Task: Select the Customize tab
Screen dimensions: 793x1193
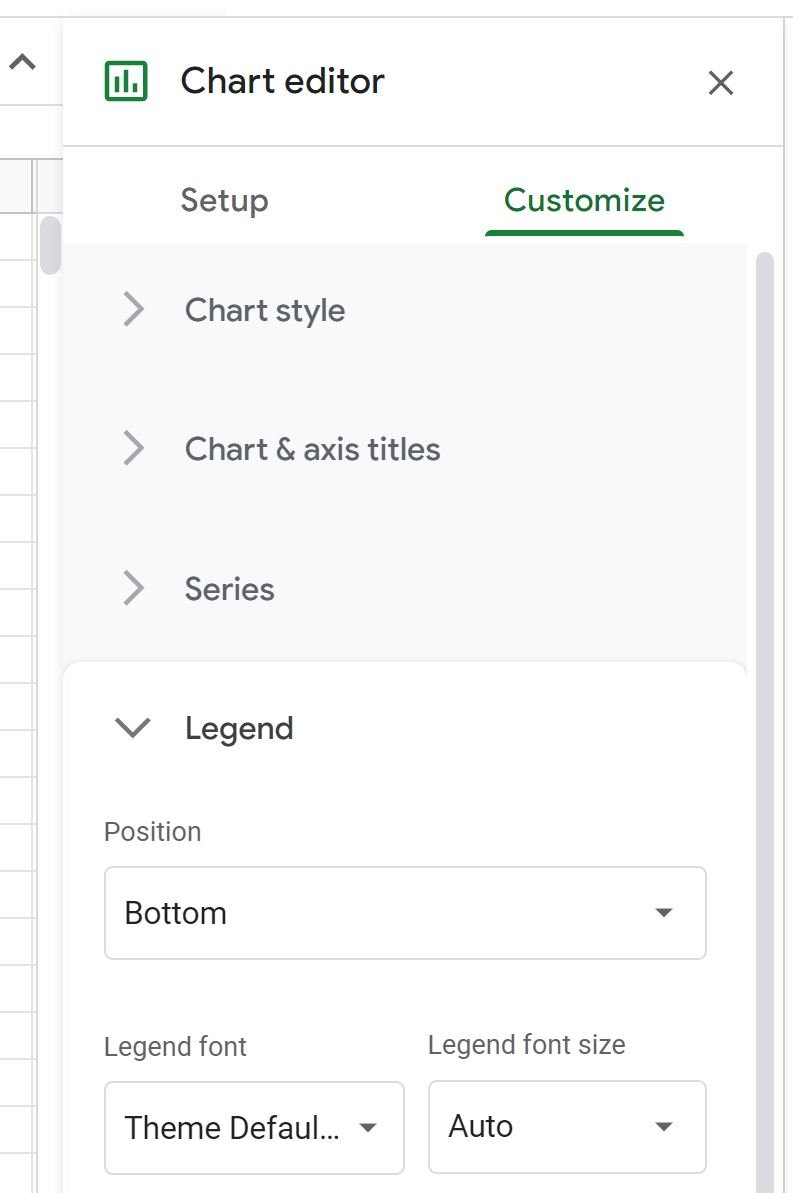Action: 584,200
